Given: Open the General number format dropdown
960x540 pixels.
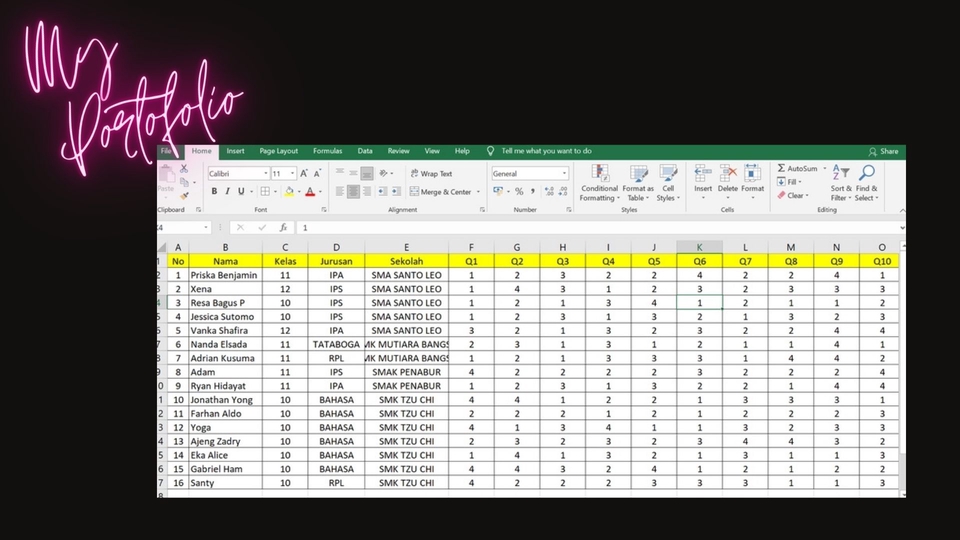Looking at the screenshot, I should tap(564, 174).
